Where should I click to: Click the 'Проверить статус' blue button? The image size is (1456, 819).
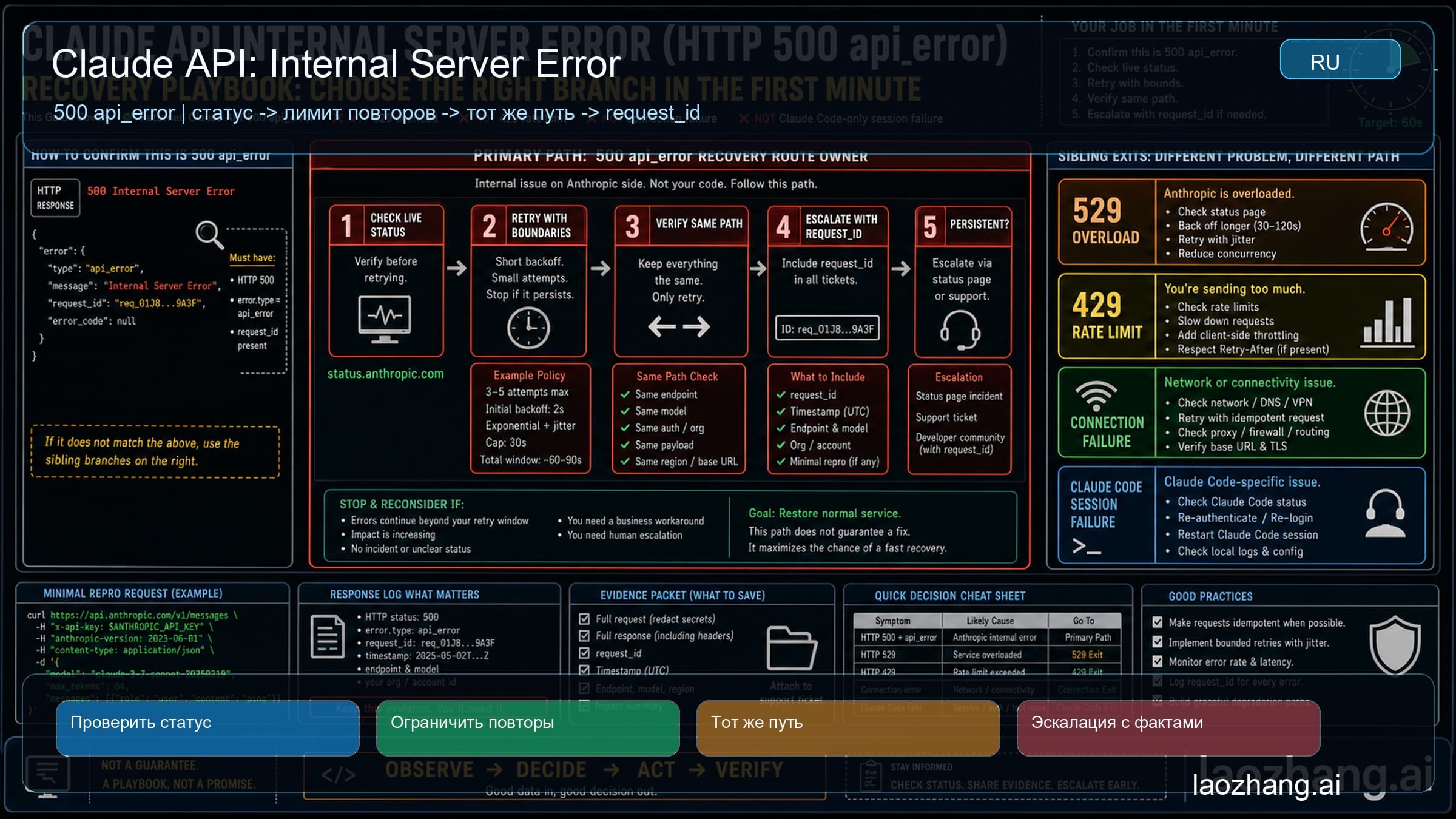coord(207,728)
